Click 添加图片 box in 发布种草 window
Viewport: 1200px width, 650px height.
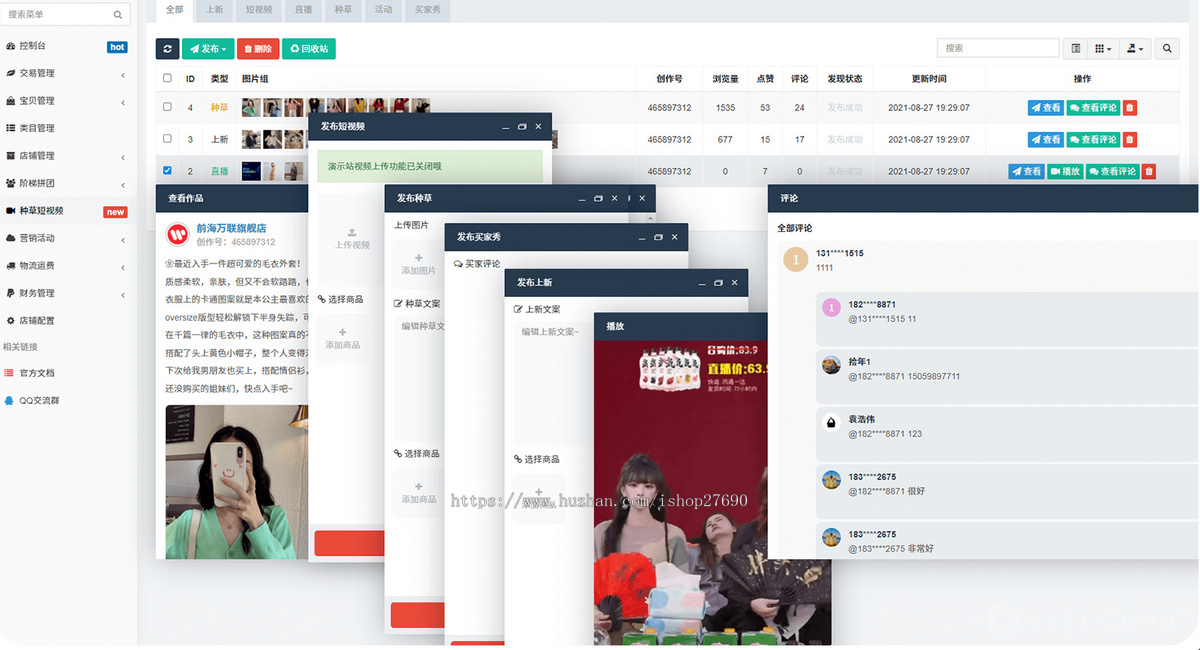click(x=419, y=264)
